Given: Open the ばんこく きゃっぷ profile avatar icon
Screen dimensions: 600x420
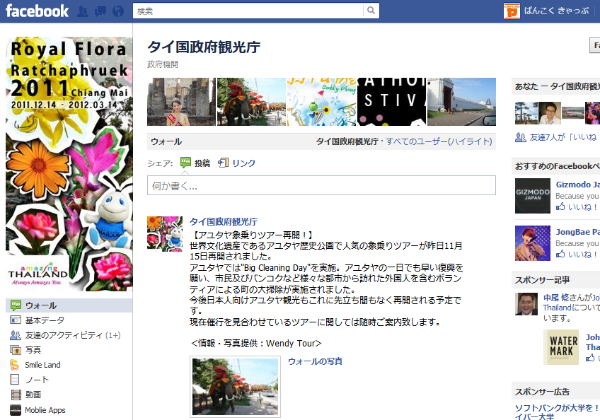Looking at the screenshot, I should tap(512, 11).
